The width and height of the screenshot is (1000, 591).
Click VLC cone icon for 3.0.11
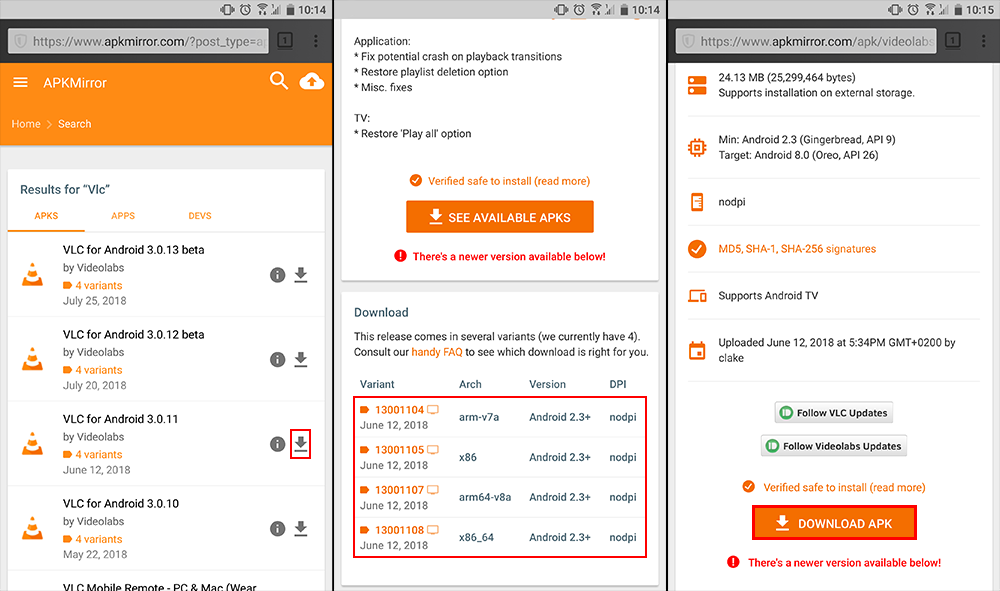tap(33, 443)
